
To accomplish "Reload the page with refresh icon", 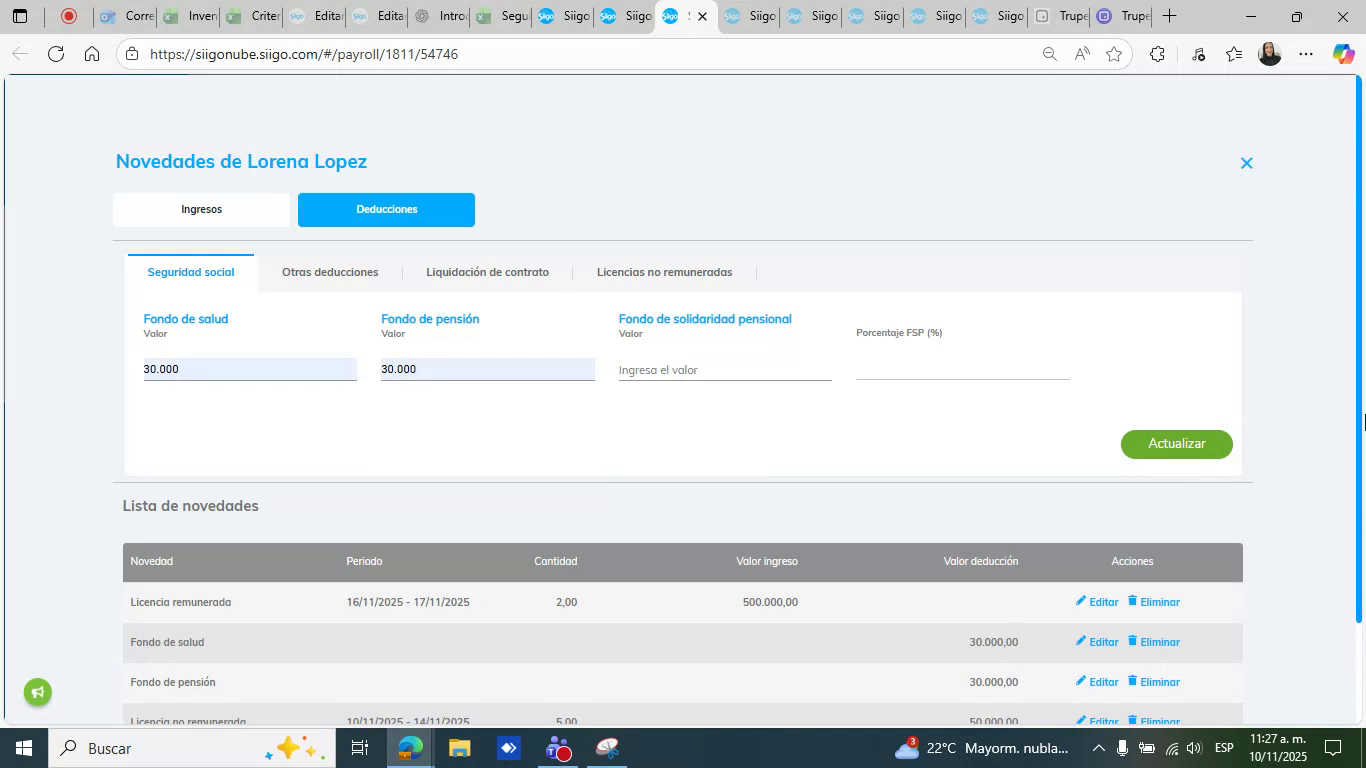I will tap(56, 54).
